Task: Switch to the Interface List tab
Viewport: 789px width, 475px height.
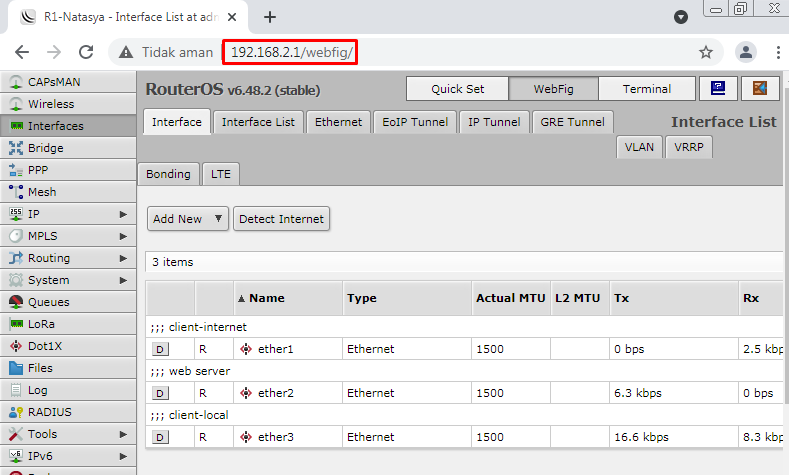Action: point(258,122)
